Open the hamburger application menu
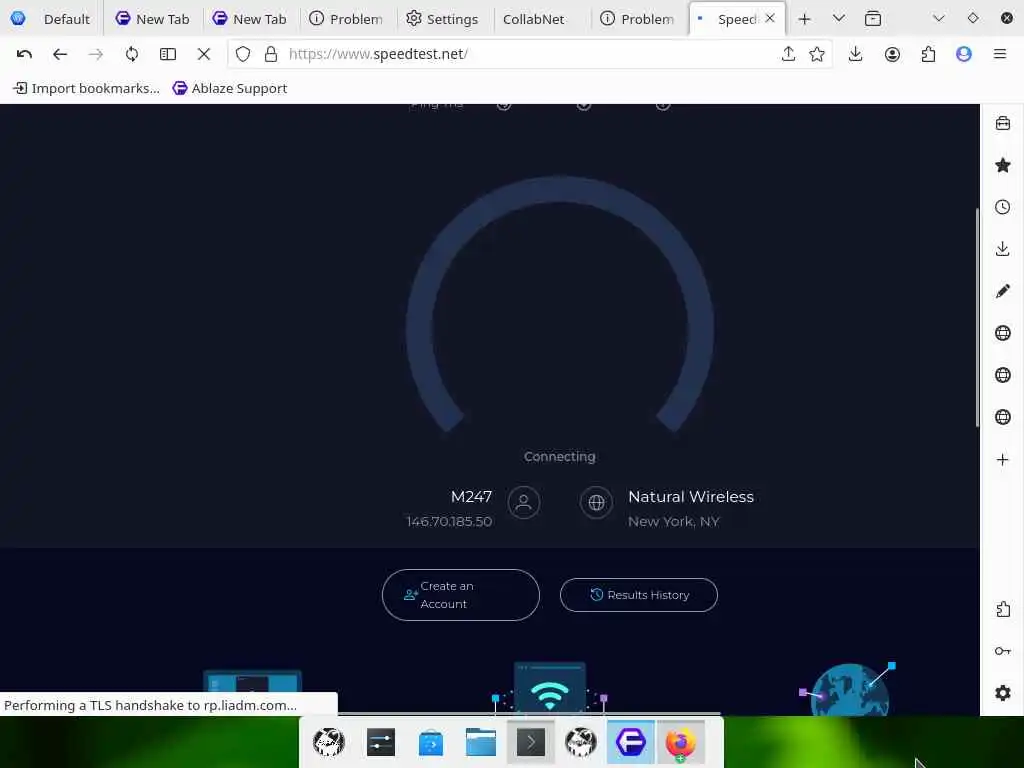The width and height of the screenshot is (1024, 768). point(1000,54)
